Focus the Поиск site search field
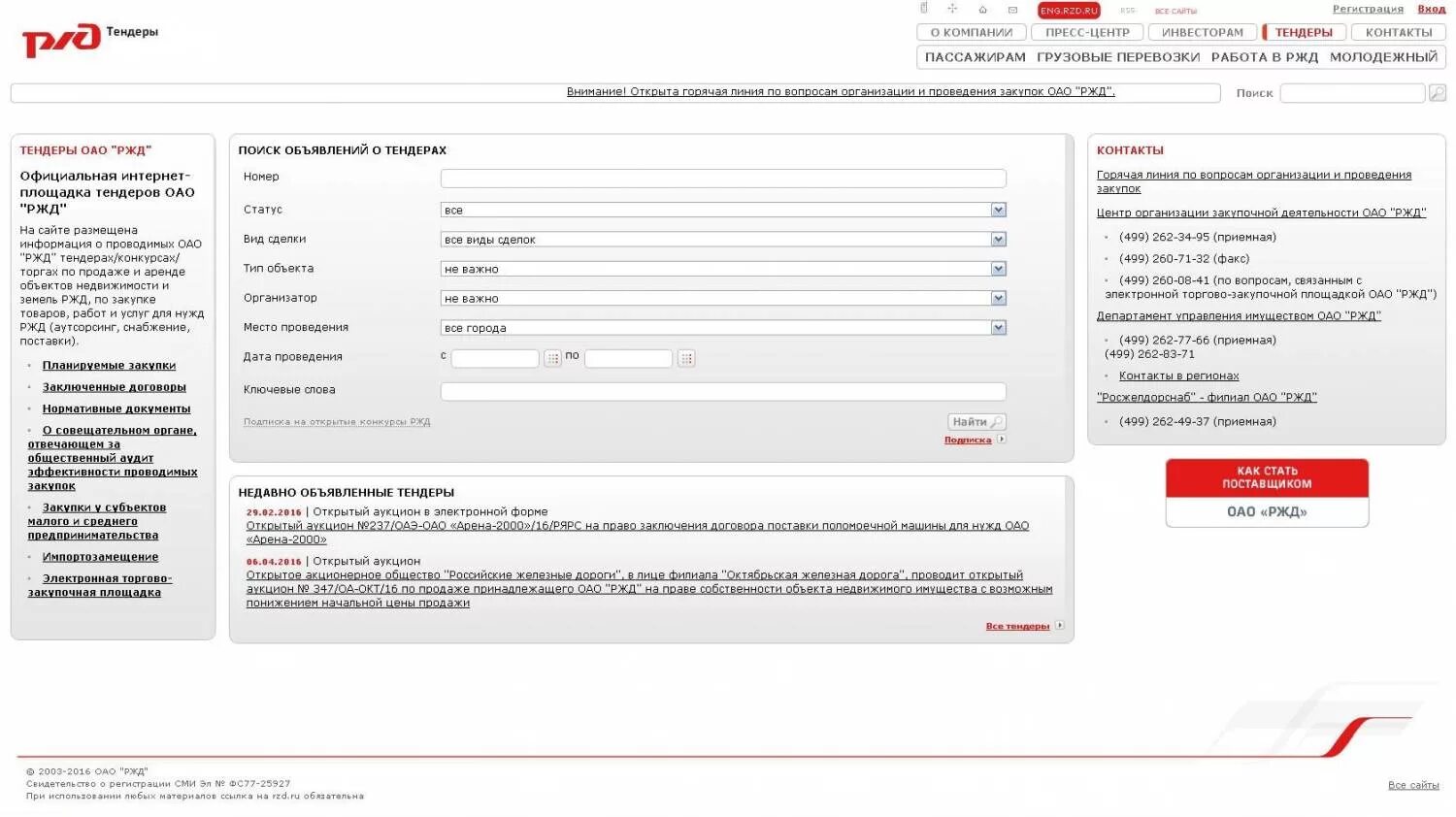This screenshot has height=817, width=1456. click(x=1352, y=93)
